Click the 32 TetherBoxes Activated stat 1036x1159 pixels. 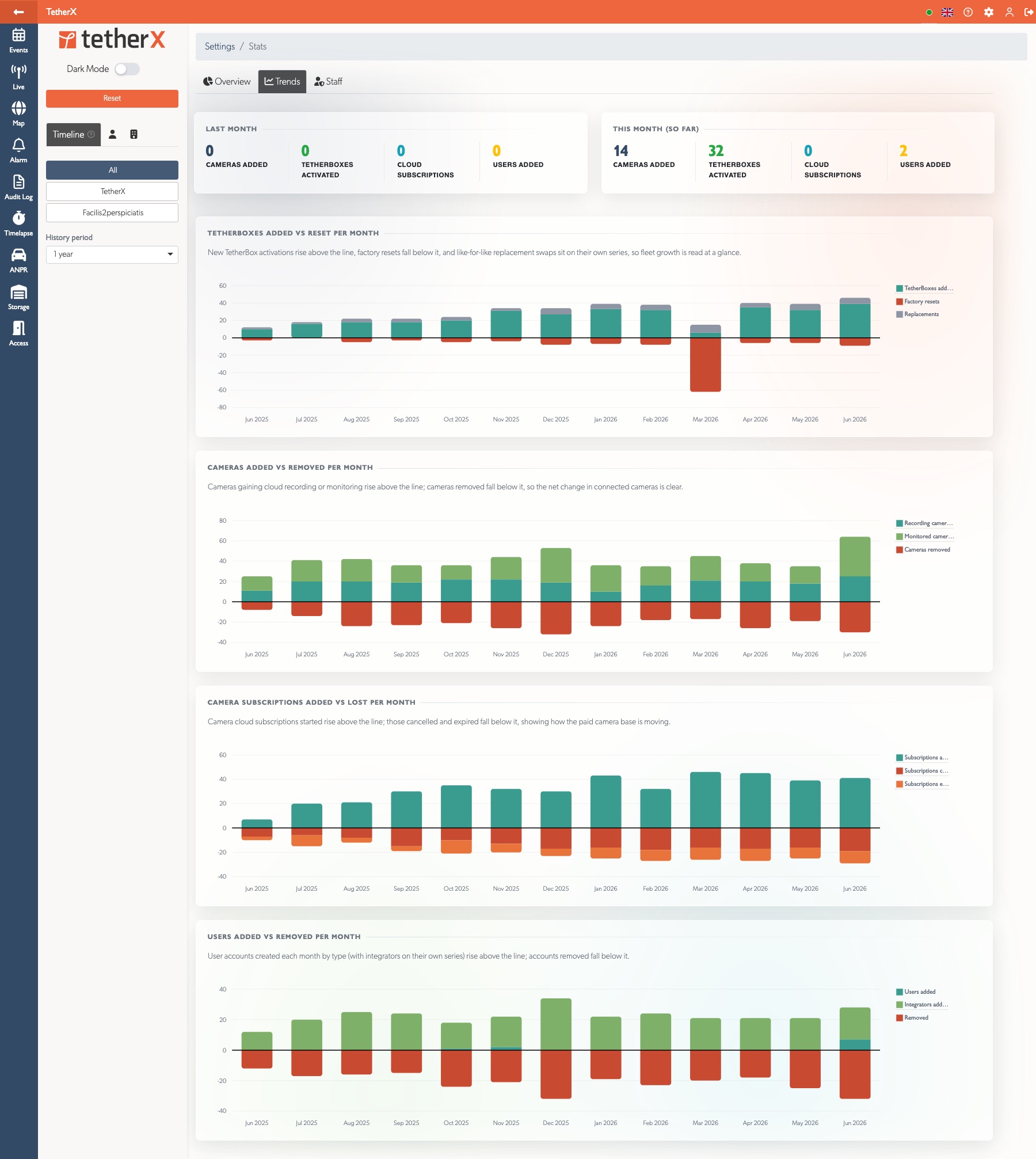734,161
